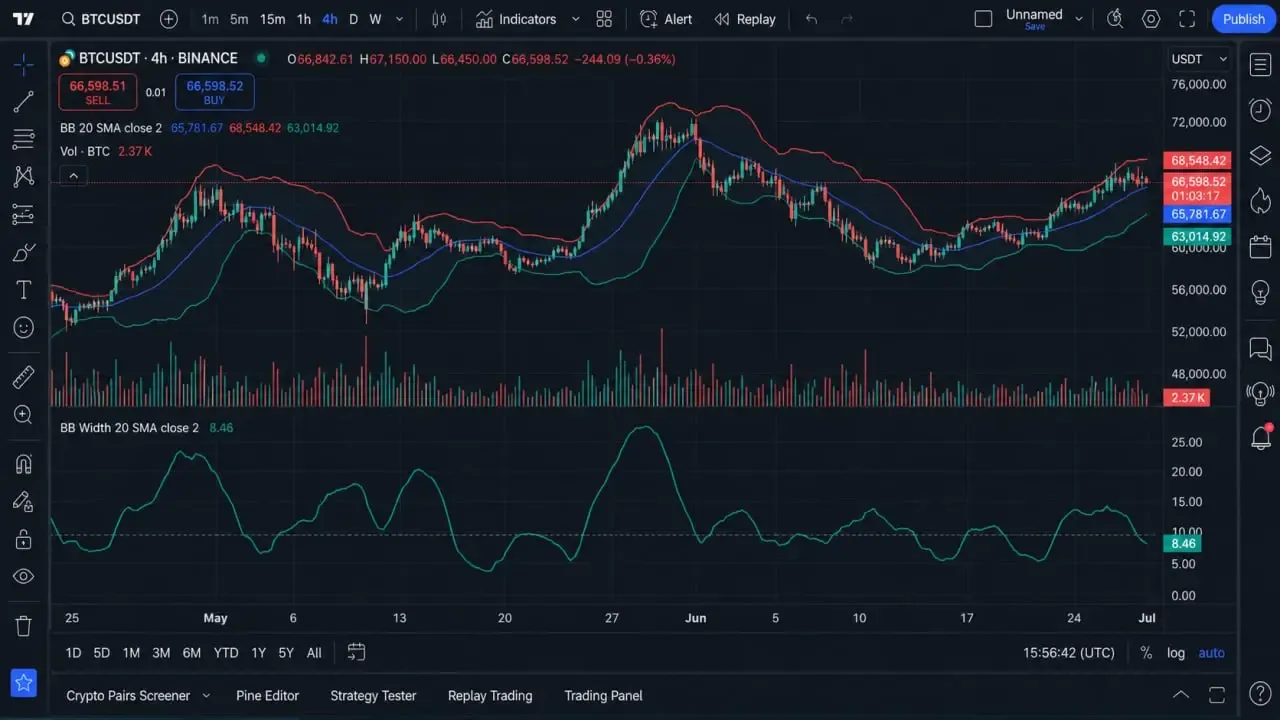
Task: Select the ruler measure tool
Action: (24, 377)
